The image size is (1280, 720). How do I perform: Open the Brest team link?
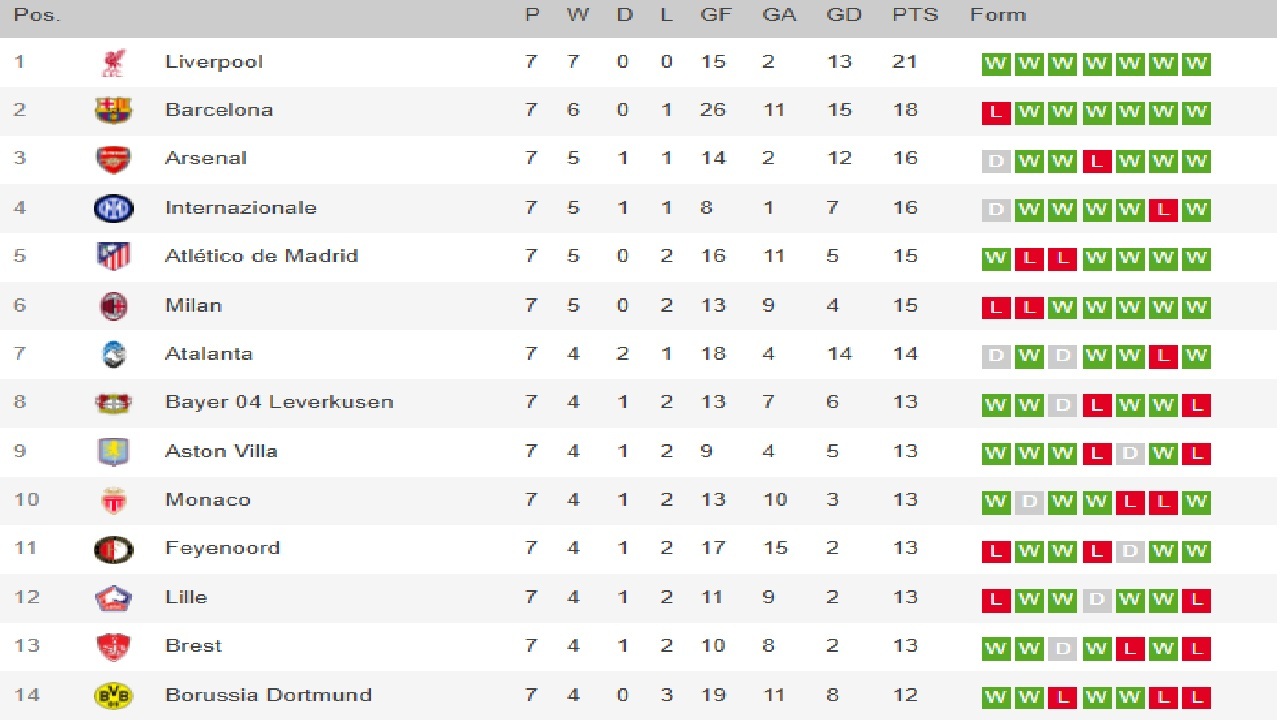(x=193, y=646)
